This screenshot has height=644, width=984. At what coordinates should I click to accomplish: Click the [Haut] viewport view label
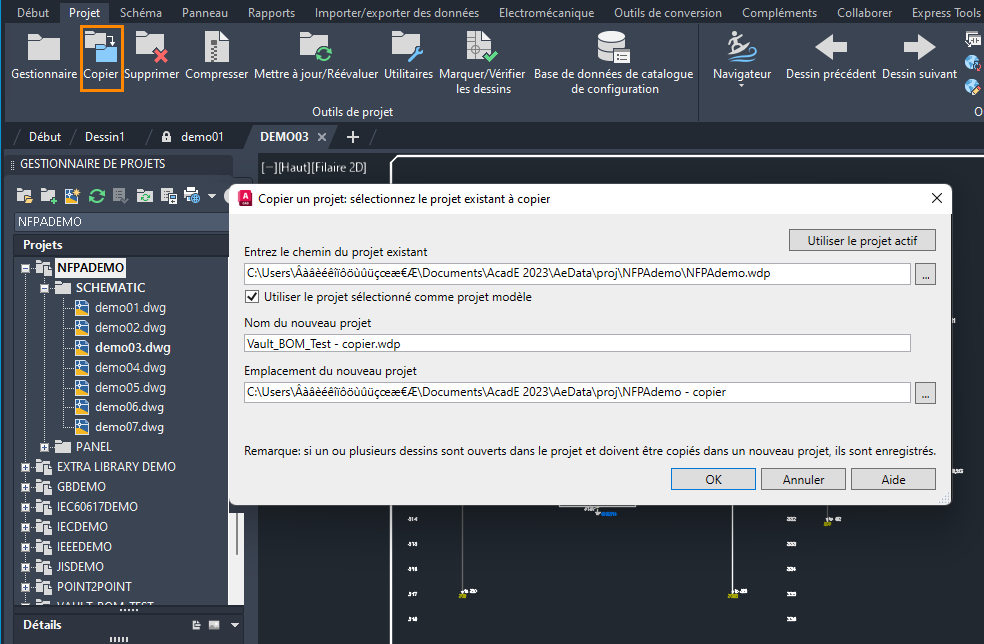(x=294, y=168)
